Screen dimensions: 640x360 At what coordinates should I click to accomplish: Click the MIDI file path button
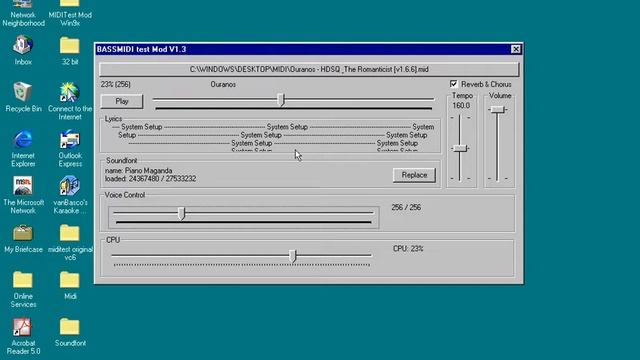(x=309, y=69)
